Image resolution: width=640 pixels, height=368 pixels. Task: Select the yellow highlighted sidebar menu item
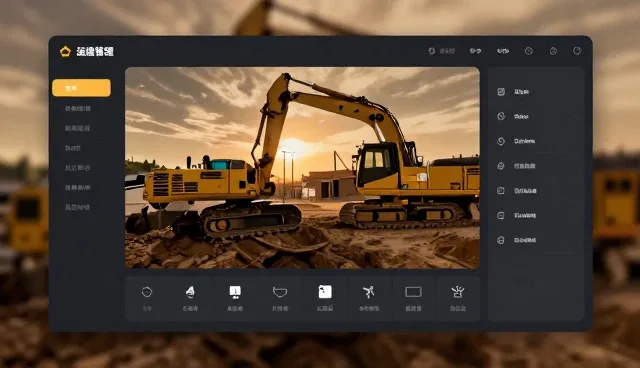tap(81, 88)
